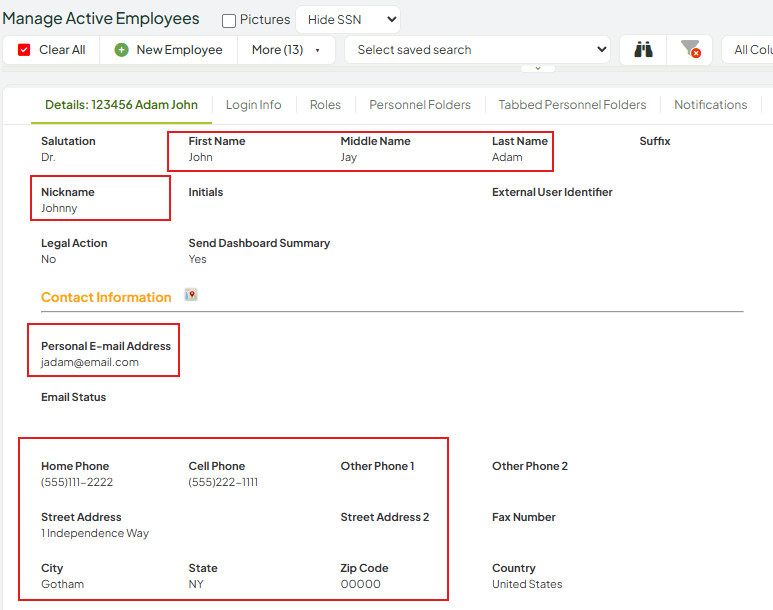Click the Country value United States
The image size is (773, 610).
pyautogui.click(x=527, y=584)
